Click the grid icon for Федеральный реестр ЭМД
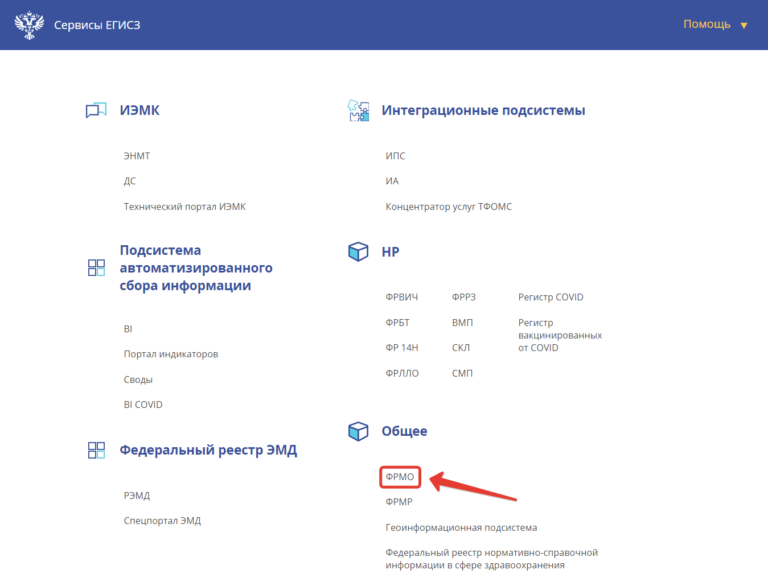Image resolution: width=768 pixels, height=586 pixels. click(96, 451)
